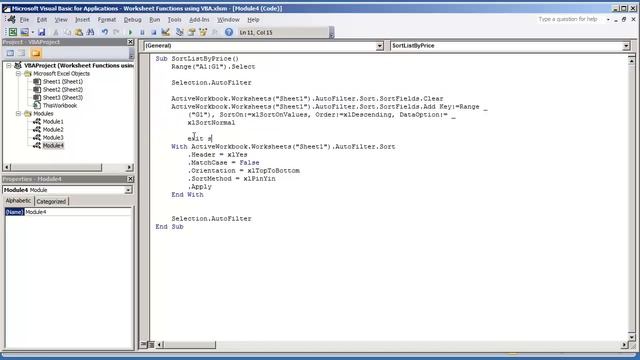Click the Break pause icon
640x360 pixels.
click(142, 32)
